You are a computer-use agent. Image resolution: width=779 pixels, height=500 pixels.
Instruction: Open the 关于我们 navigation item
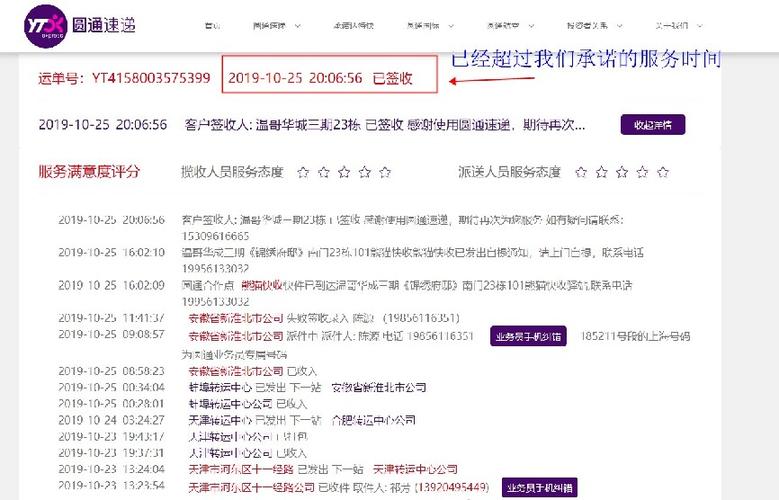point(671,26)
